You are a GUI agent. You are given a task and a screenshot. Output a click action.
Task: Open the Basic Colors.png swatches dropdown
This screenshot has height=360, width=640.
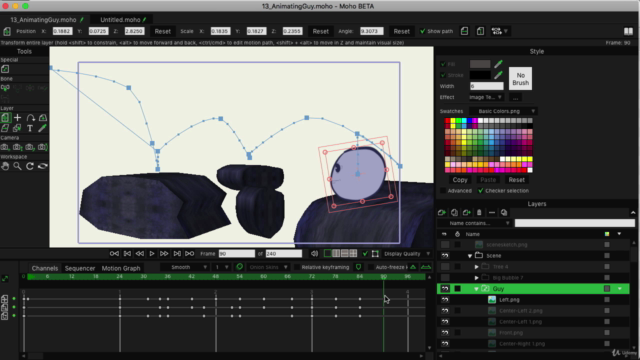[503, 111]
